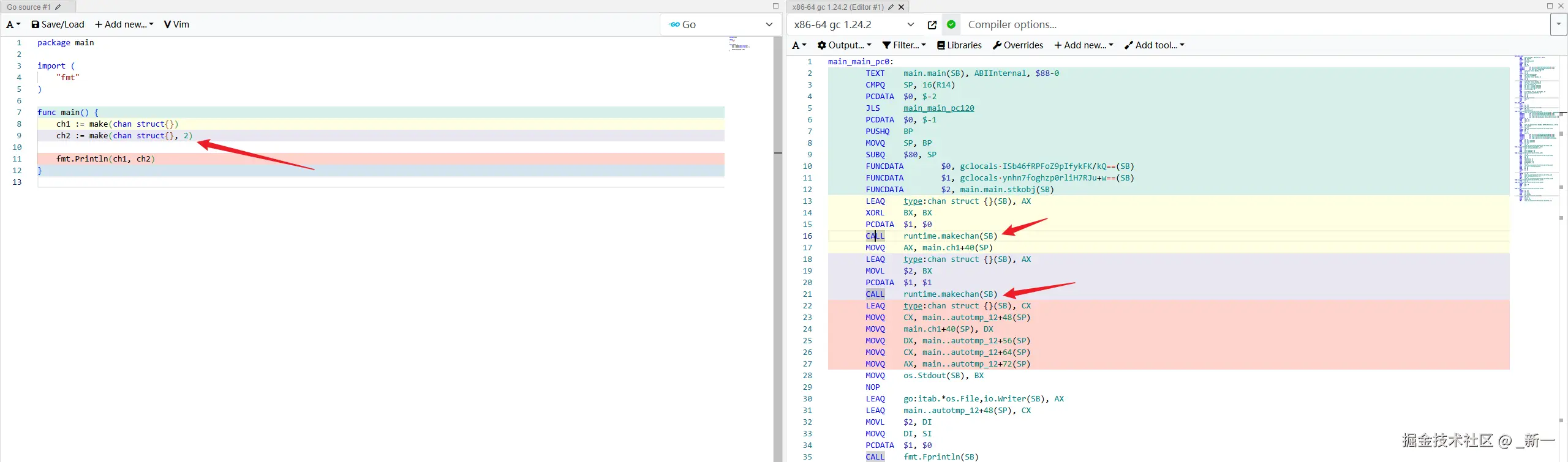Click the type link on assembly line 13
The width and height of the screenshot is (1568, 462).
(x=913, y=201)
